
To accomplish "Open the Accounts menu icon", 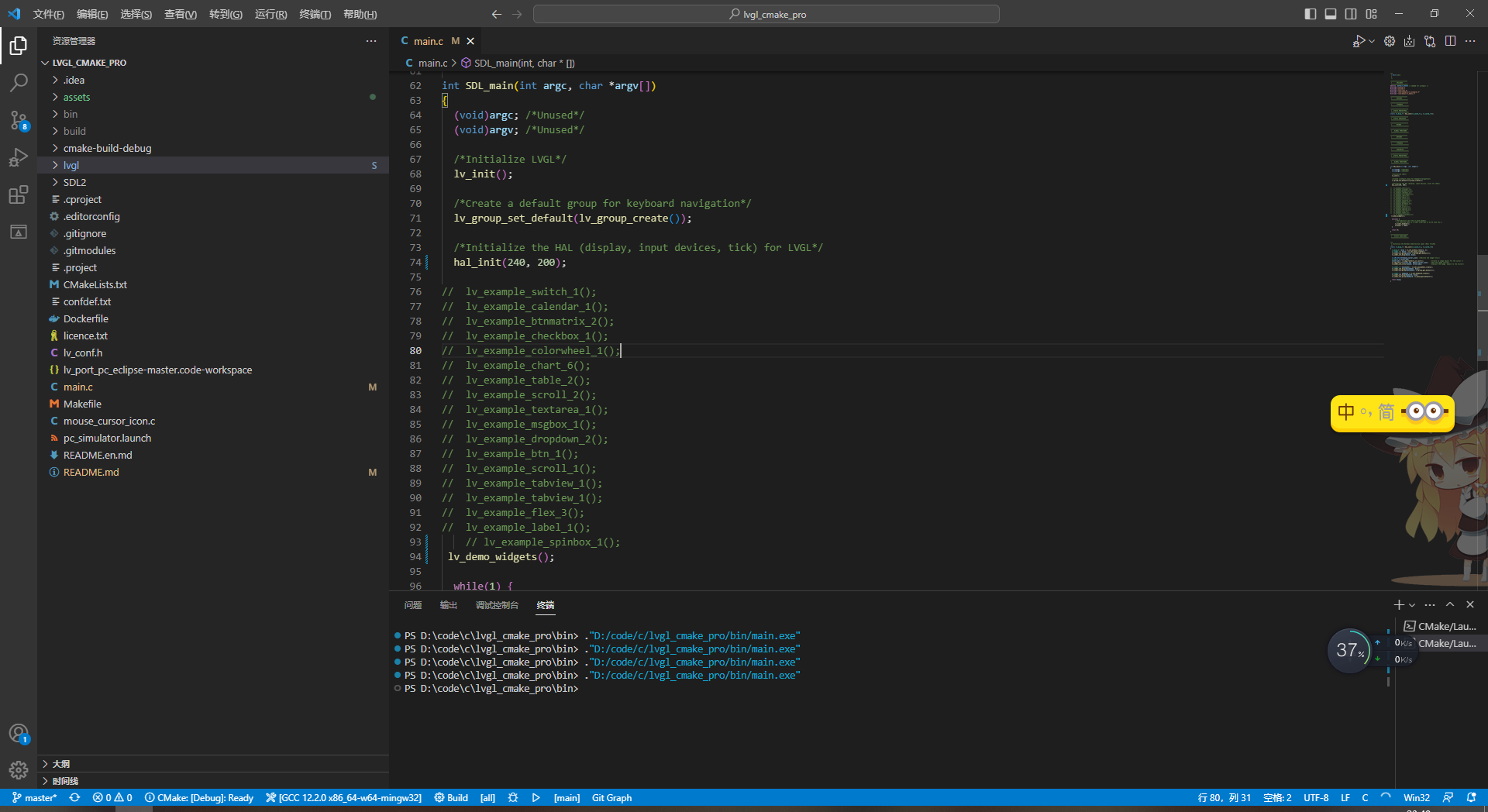I will (19, 733).
